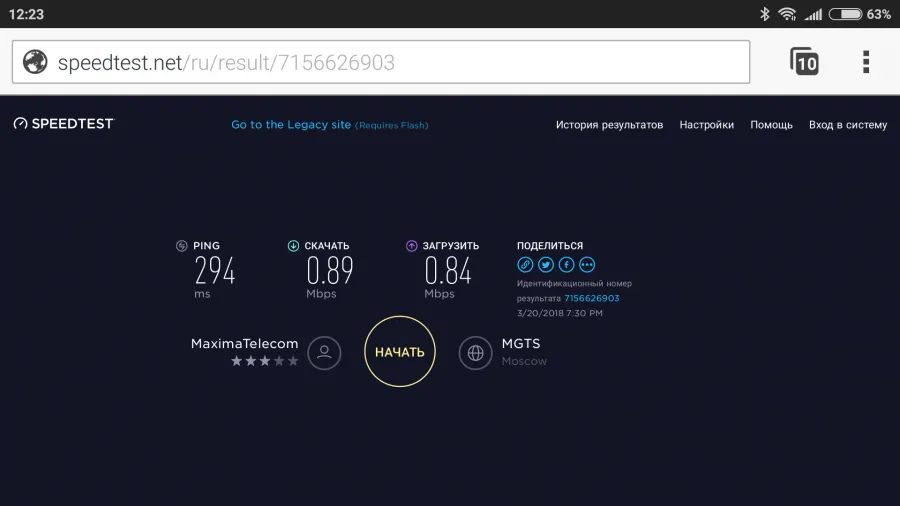Screen dimensions: 900x506
Task: Share result on Twitter
Action: pos(546,264)
